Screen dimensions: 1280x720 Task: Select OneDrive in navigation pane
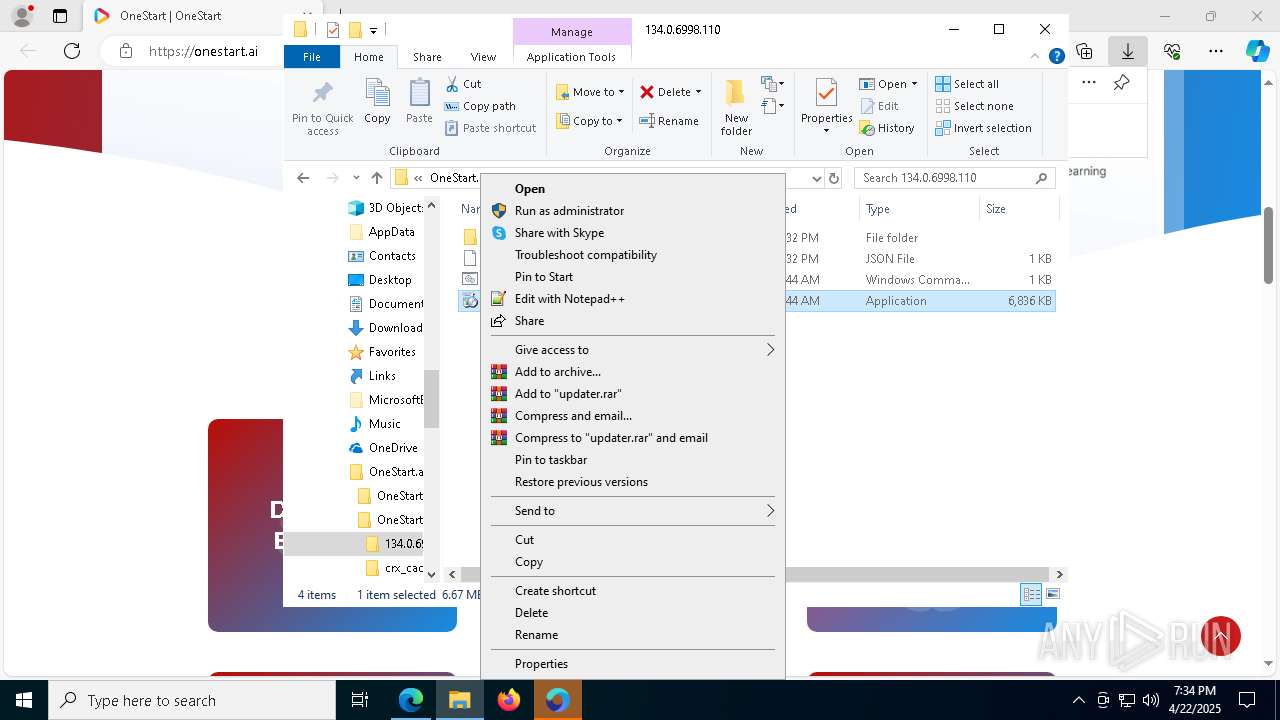pyautogui.click(x=382, y=448)
